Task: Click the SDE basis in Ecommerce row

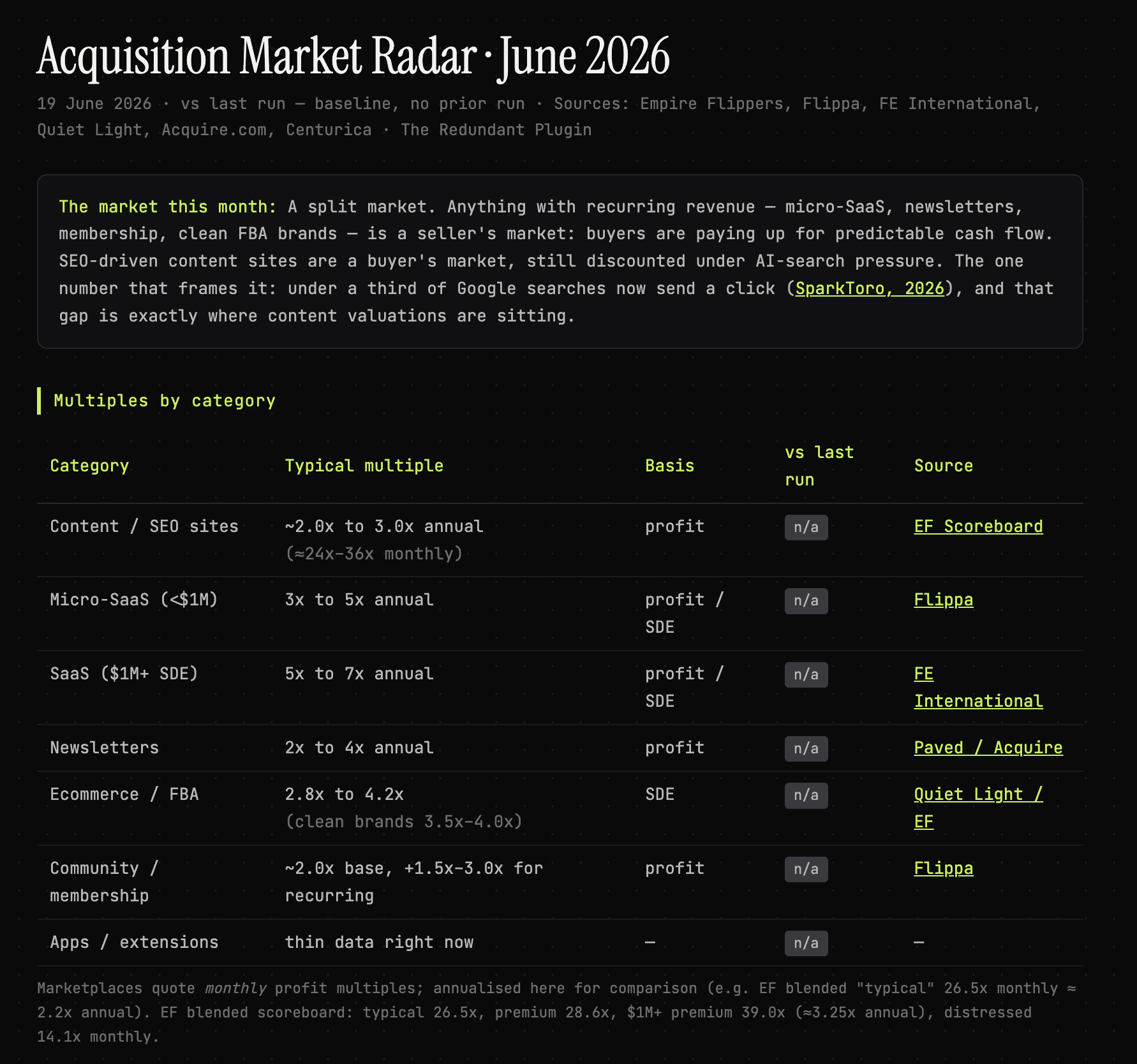Action: [x=660, y=794]
